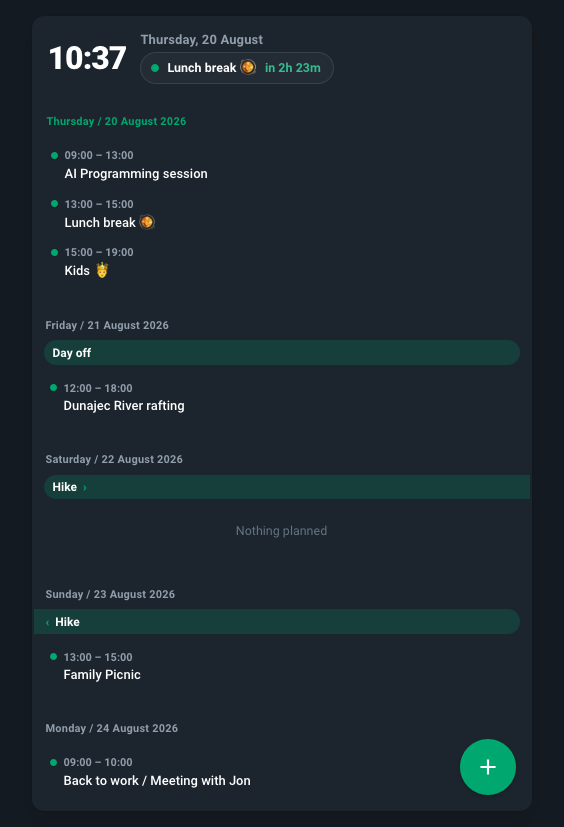The width and height of the screenshot is (564, 827).
Task: Open the Day off all-day banner
Action: (x=282, y=352)
